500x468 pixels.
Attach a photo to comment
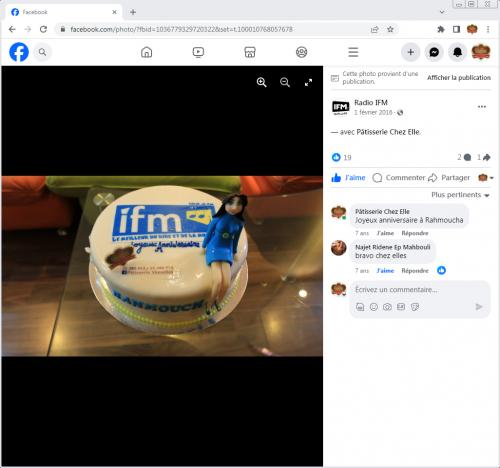pos(387,307)
